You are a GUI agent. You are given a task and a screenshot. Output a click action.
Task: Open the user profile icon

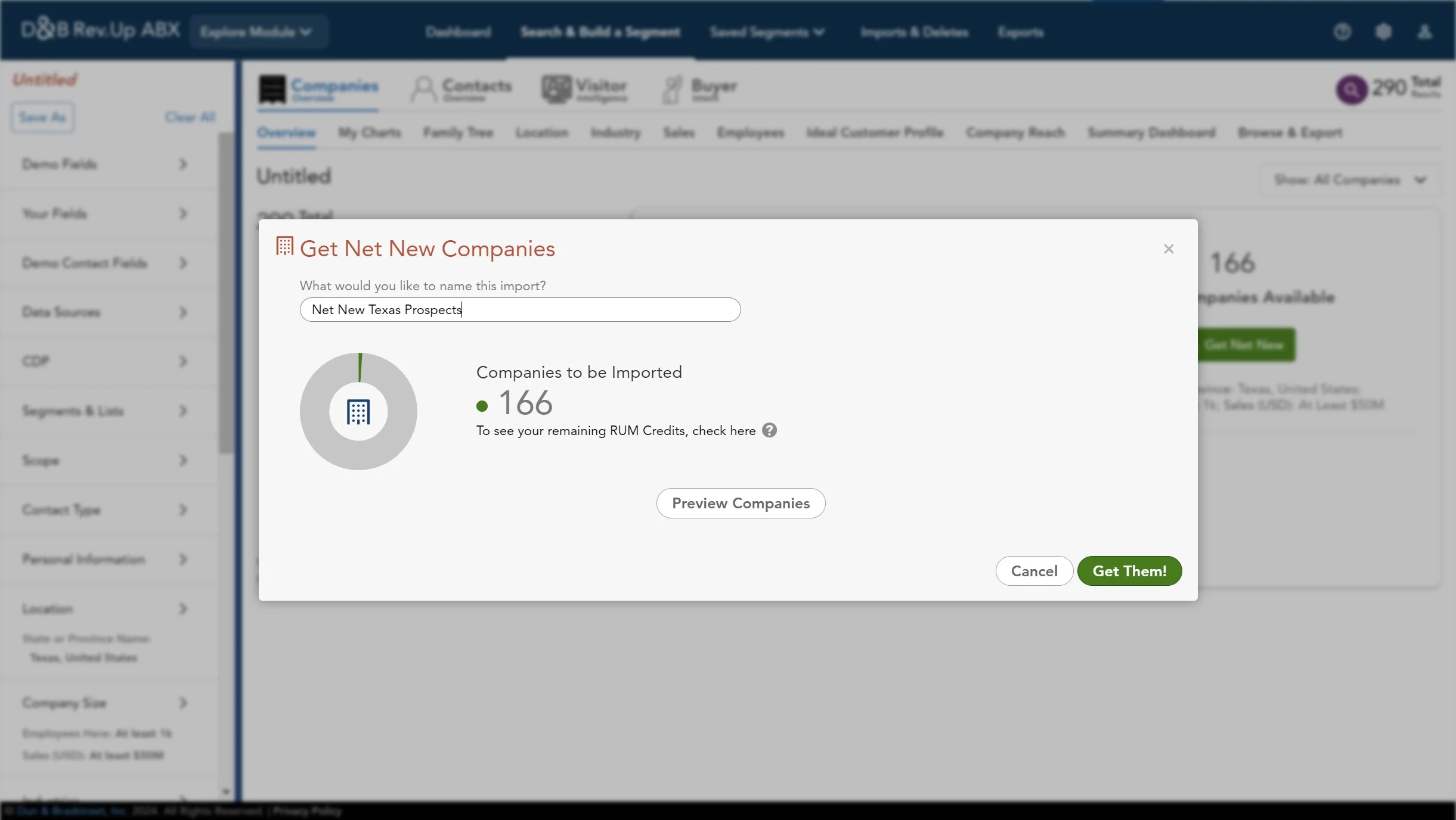coord(1424,32)
